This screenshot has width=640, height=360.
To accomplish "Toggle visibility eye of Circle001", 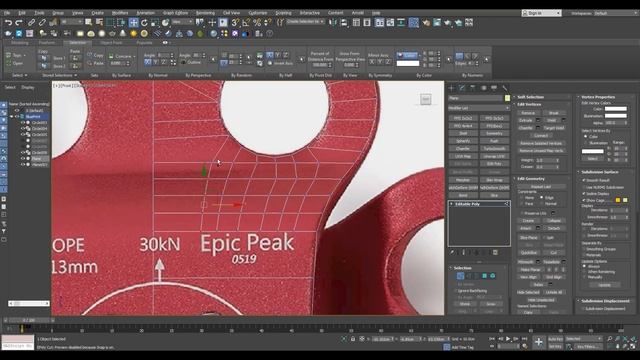I will [23, 123].
